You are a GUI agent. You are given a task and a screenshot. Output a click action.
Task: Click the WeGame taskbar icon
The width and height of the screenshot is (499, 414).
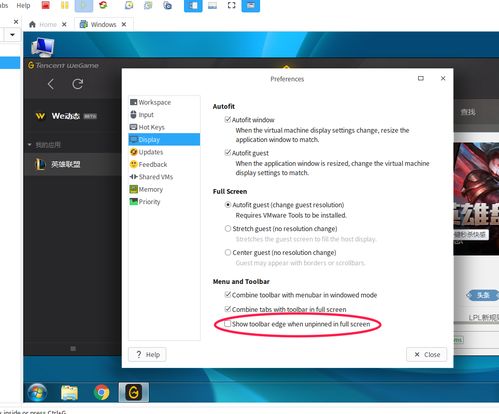[x=134, y=392]
